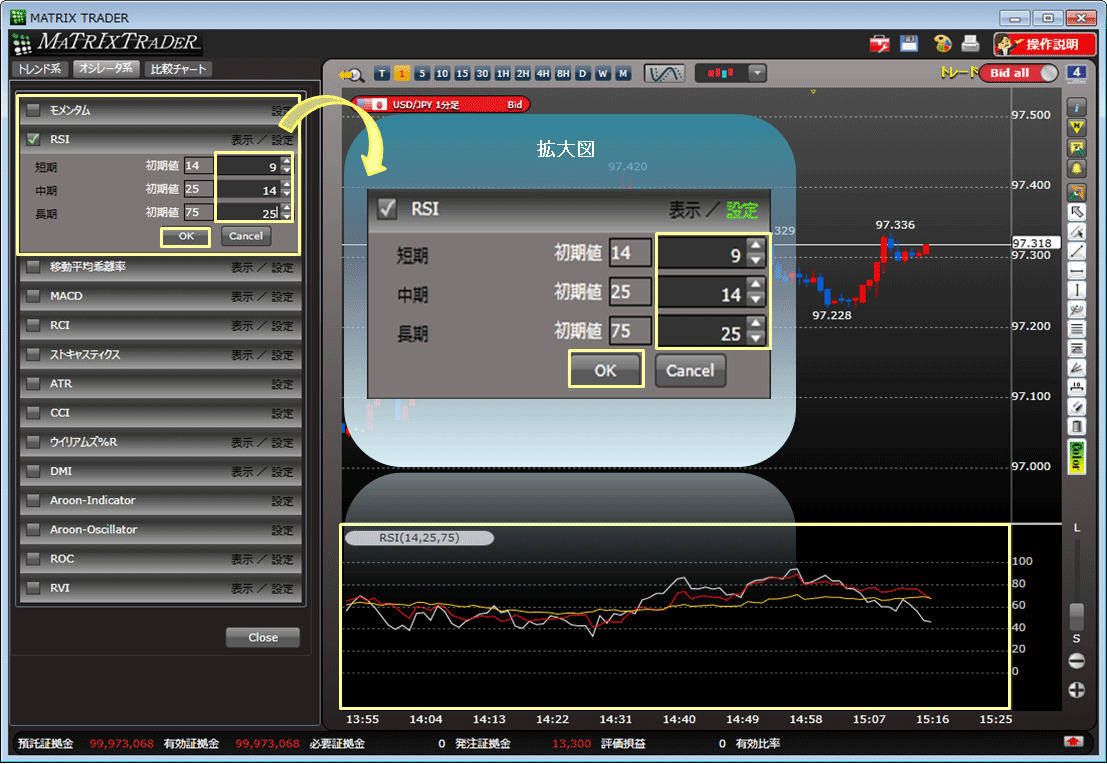Click the alert bell icon
Viewport: 1107px width, 764px height.
pyautogui.click(x=1077, y=169)
